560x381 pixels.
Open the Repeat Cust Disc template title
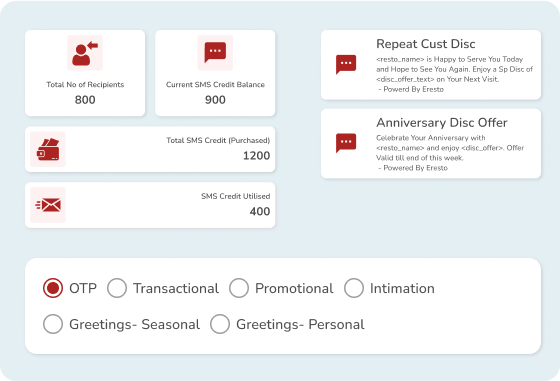point(426,44)
